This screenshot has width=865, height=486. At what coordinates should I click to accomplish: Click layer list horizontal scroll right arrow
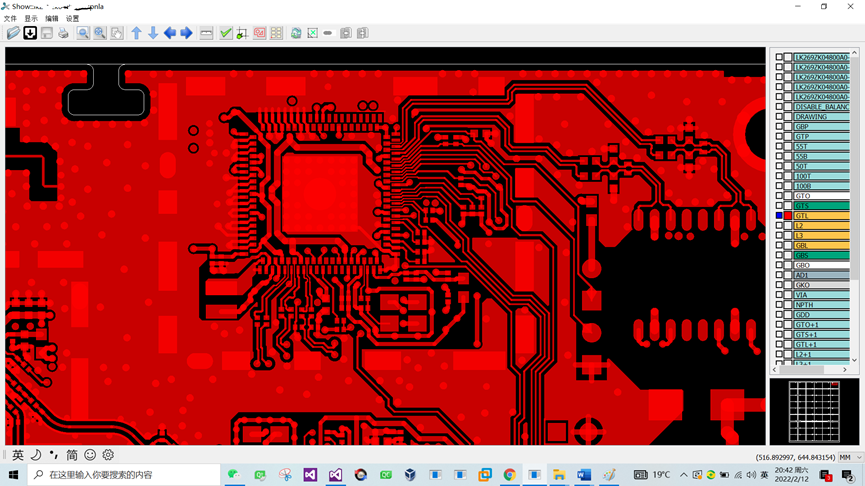(x=845, y=370)
